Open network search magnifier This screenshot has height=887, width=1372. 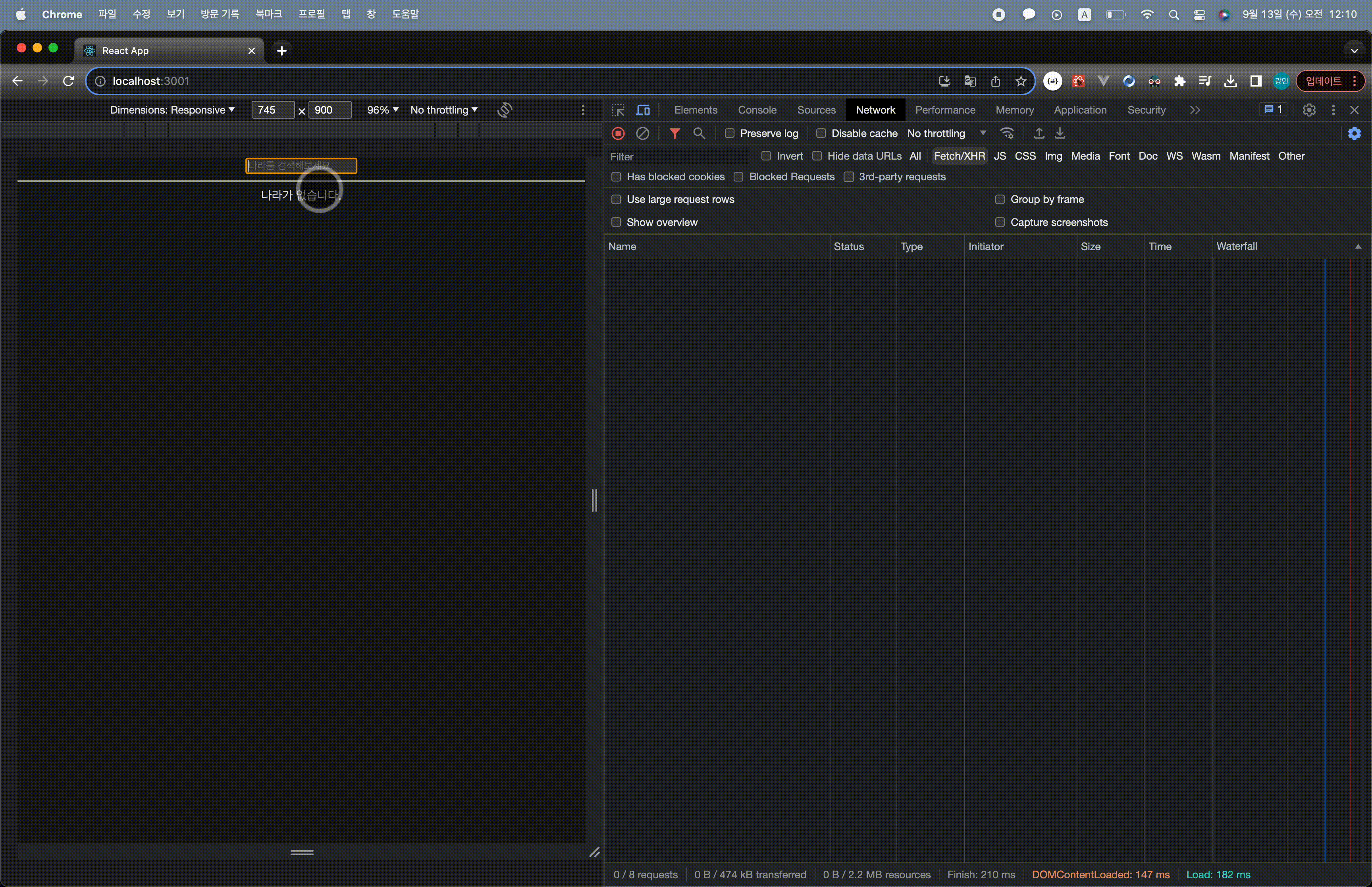(699, 134)
